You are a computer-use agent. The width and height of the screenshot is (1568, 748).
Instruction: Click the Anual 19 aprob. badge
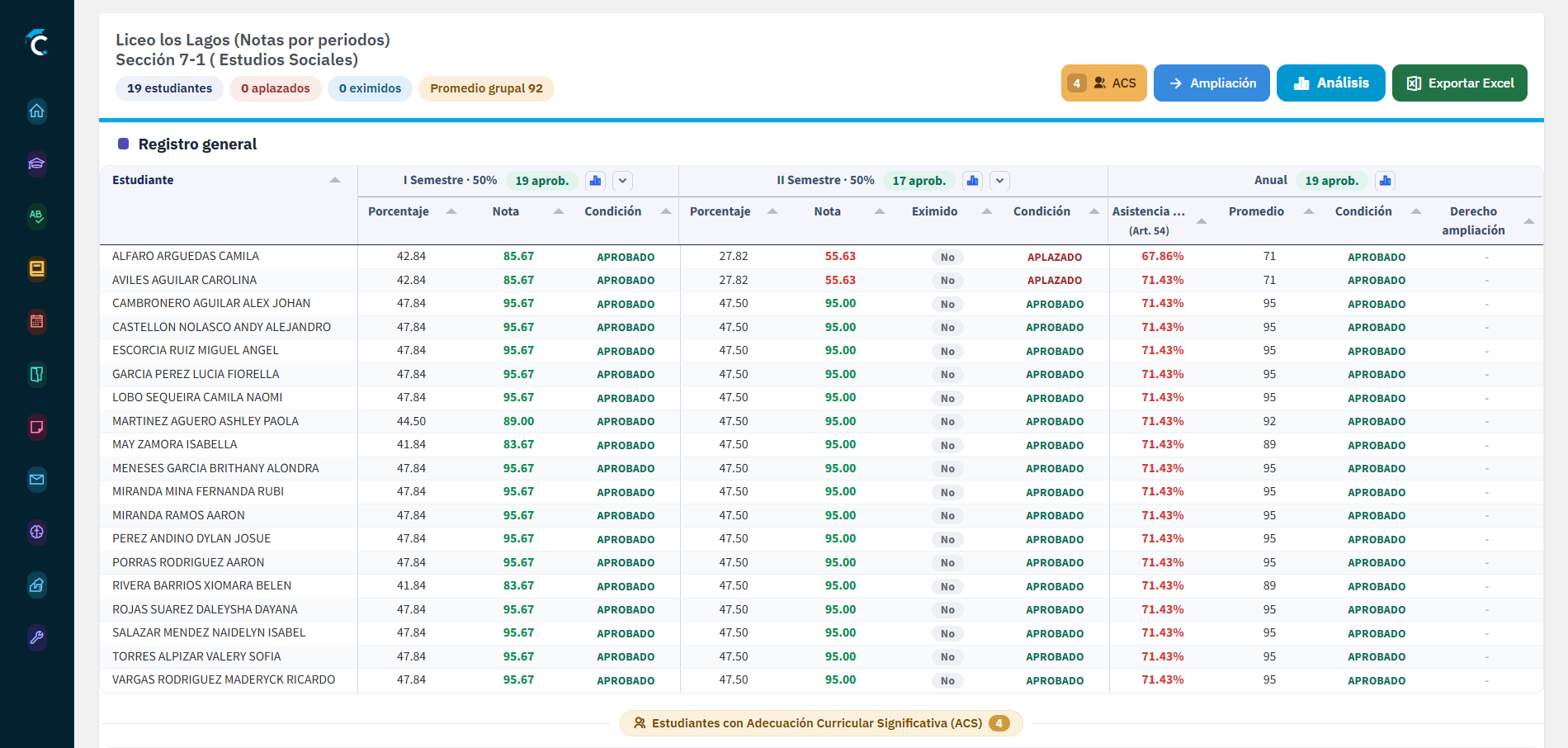[1331, 181]
